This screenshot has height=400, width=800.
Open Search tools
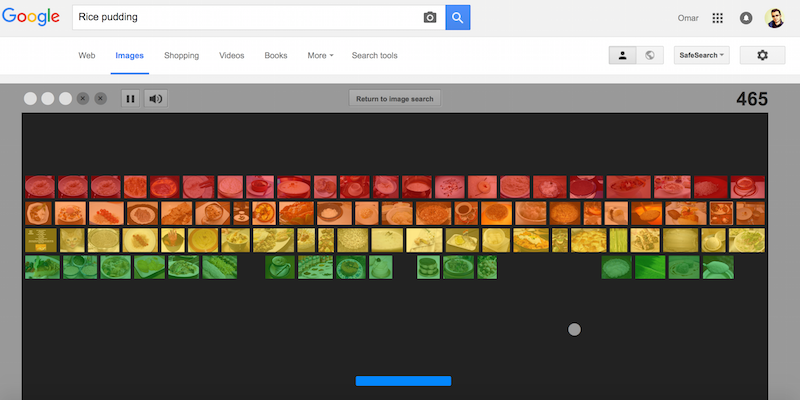(374, 56)
